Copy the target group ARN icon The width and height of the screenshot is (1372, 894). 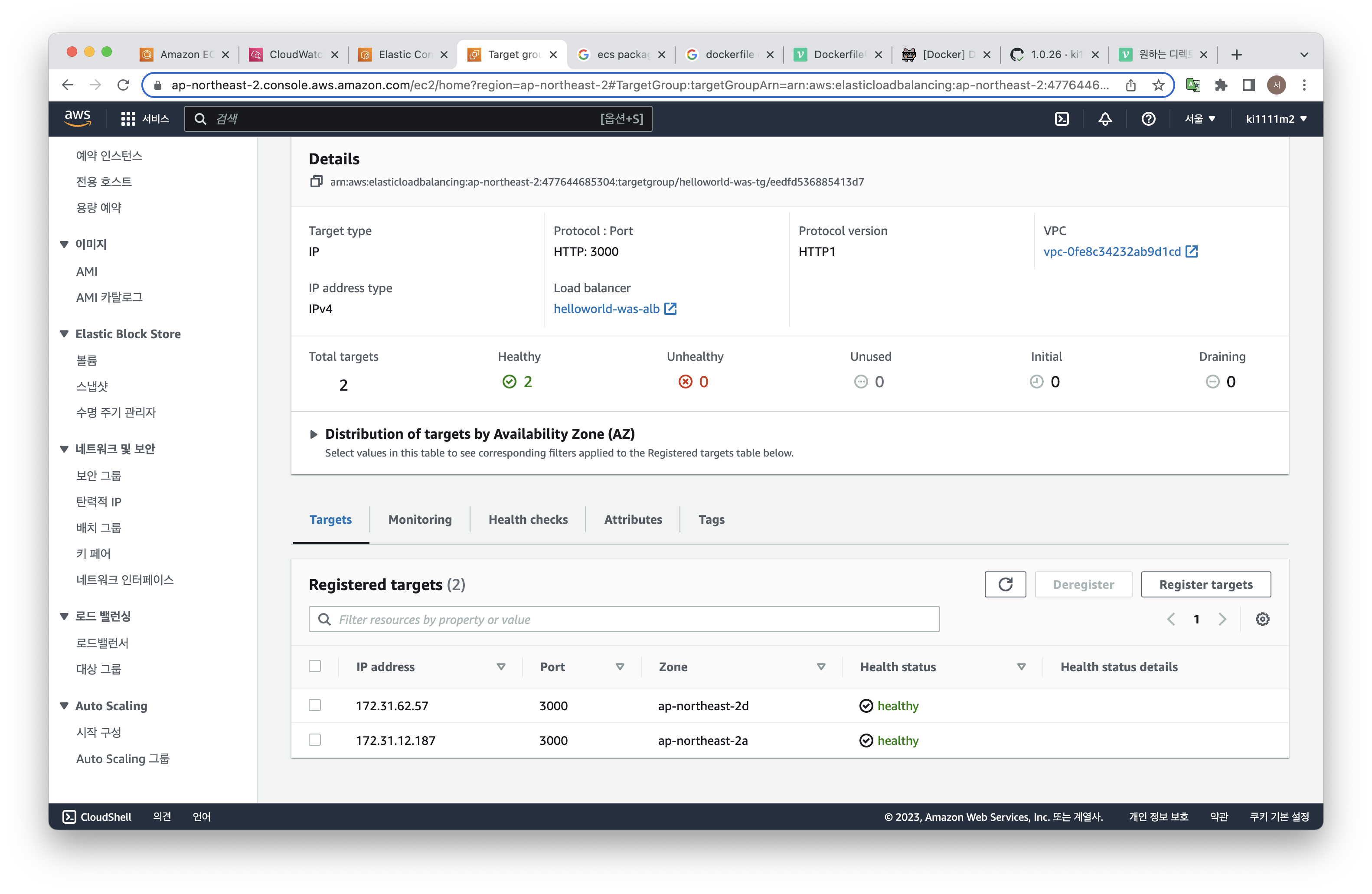[316, 182]
